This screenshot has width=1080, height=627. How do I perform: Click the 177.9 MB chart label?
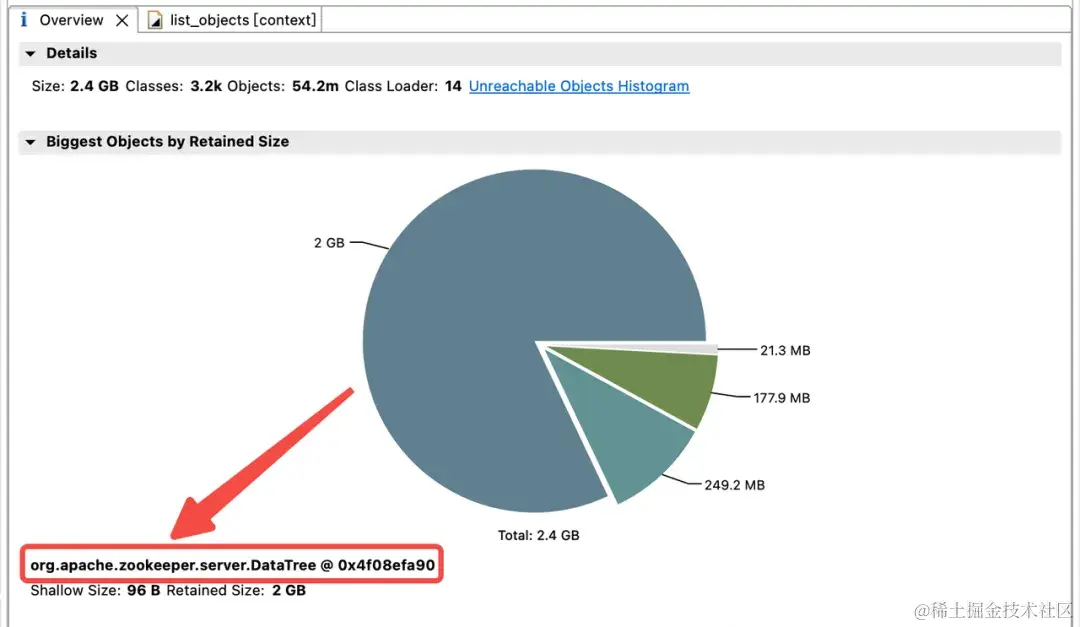[x=782, y=398]
